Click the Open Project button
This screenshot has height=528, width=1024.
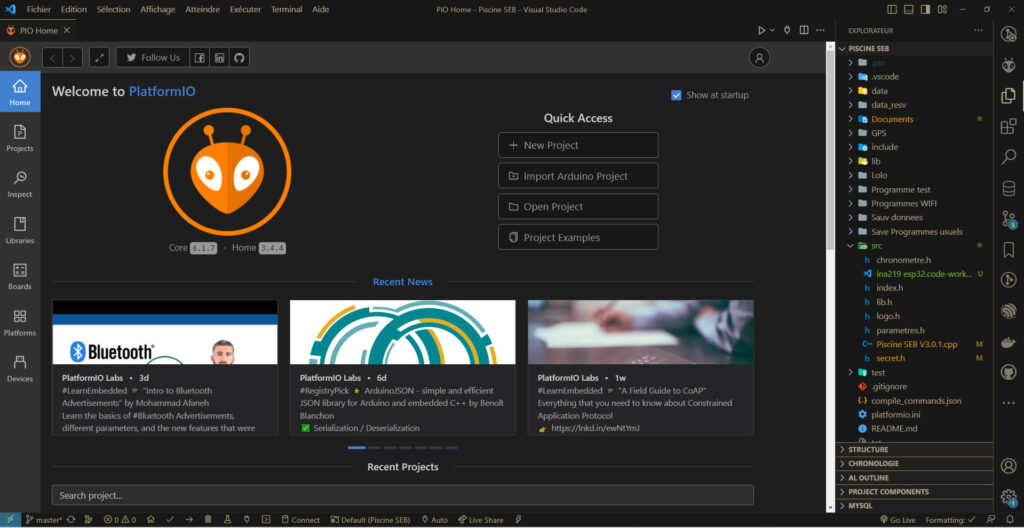(x=578, y=206)
